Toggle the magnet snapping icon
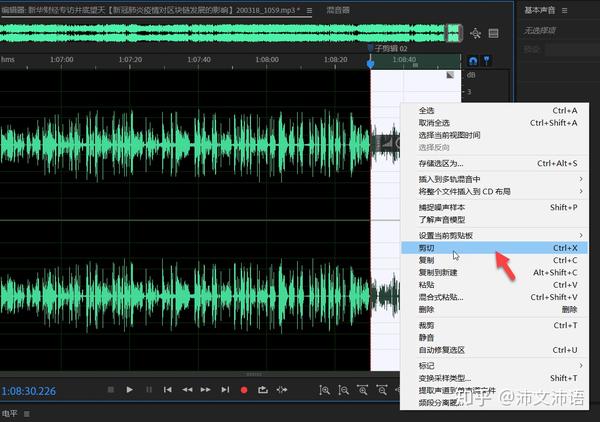The width and height of the screenshot is (600, 422). 473,61
